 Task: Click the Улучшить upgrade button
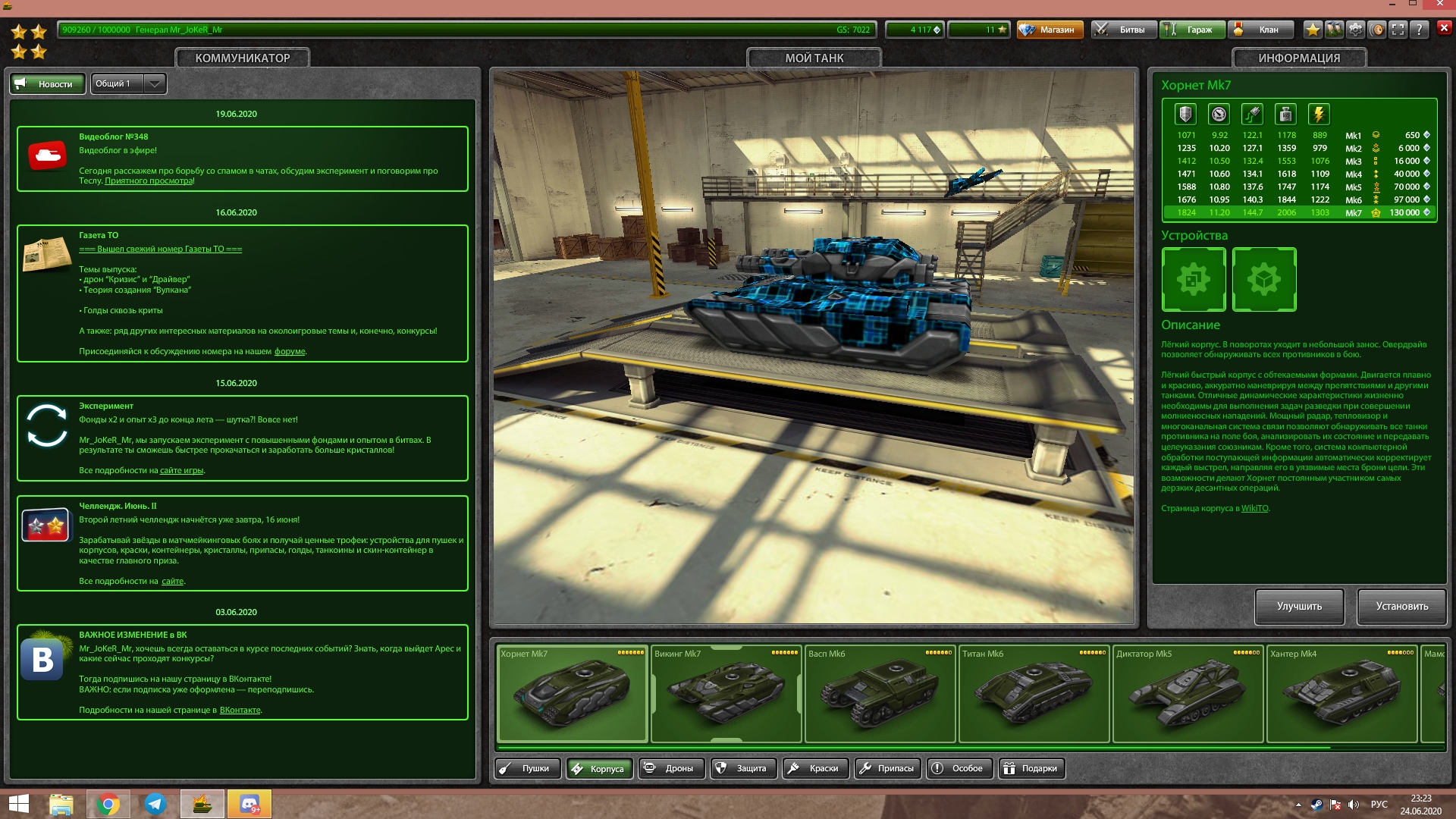coord(1299,606)
